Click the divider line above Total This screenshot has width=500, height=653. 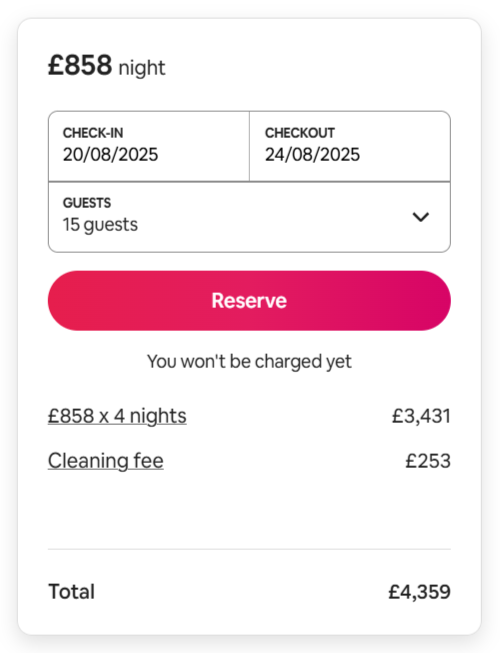pos(249,549)
